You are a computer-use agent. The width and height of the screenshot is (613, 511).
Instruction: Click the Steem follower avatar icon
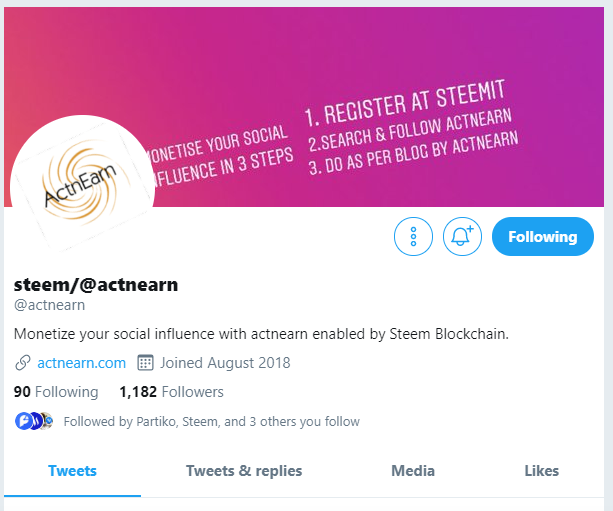[x=36, y=421]
